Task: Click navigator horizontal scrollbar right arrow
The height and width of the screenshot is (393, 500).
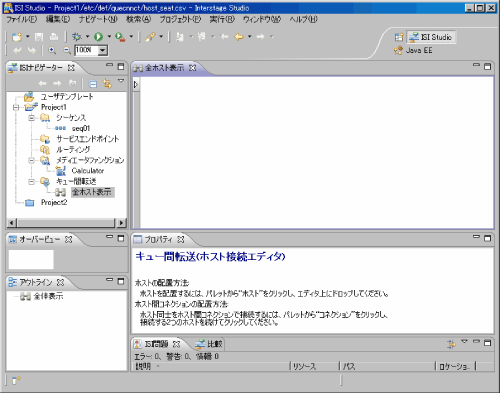Action: tap(122, 223)
